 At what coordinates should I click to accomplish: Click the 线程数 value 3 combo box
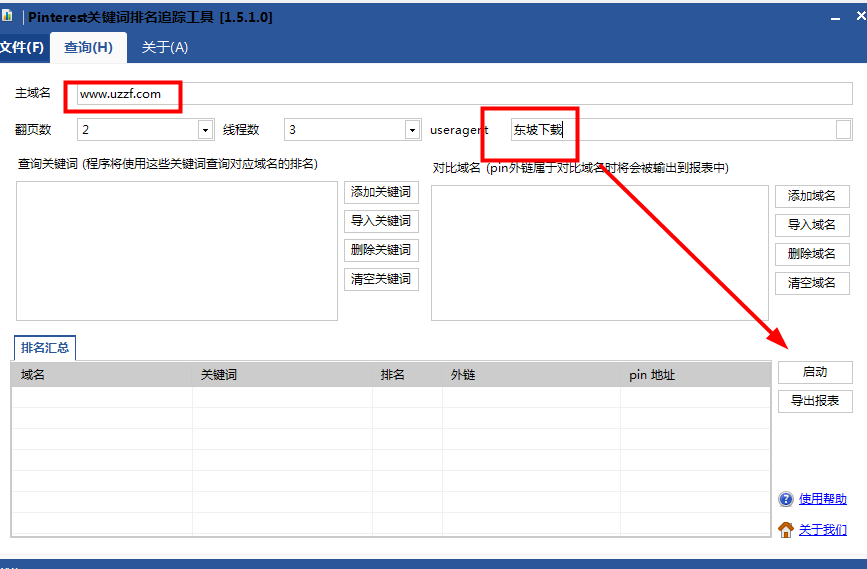(352, 130)
